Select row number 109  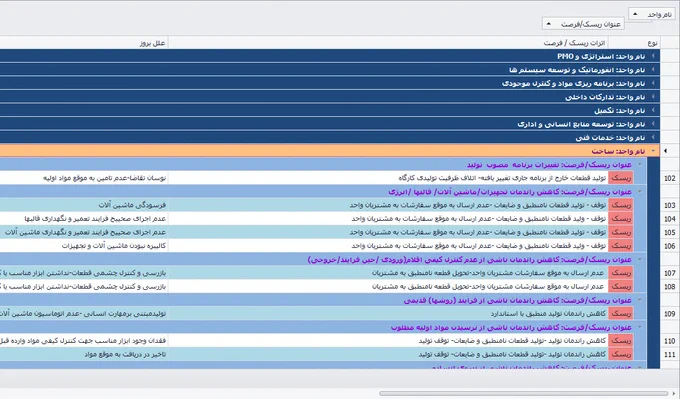coord(670,314)
